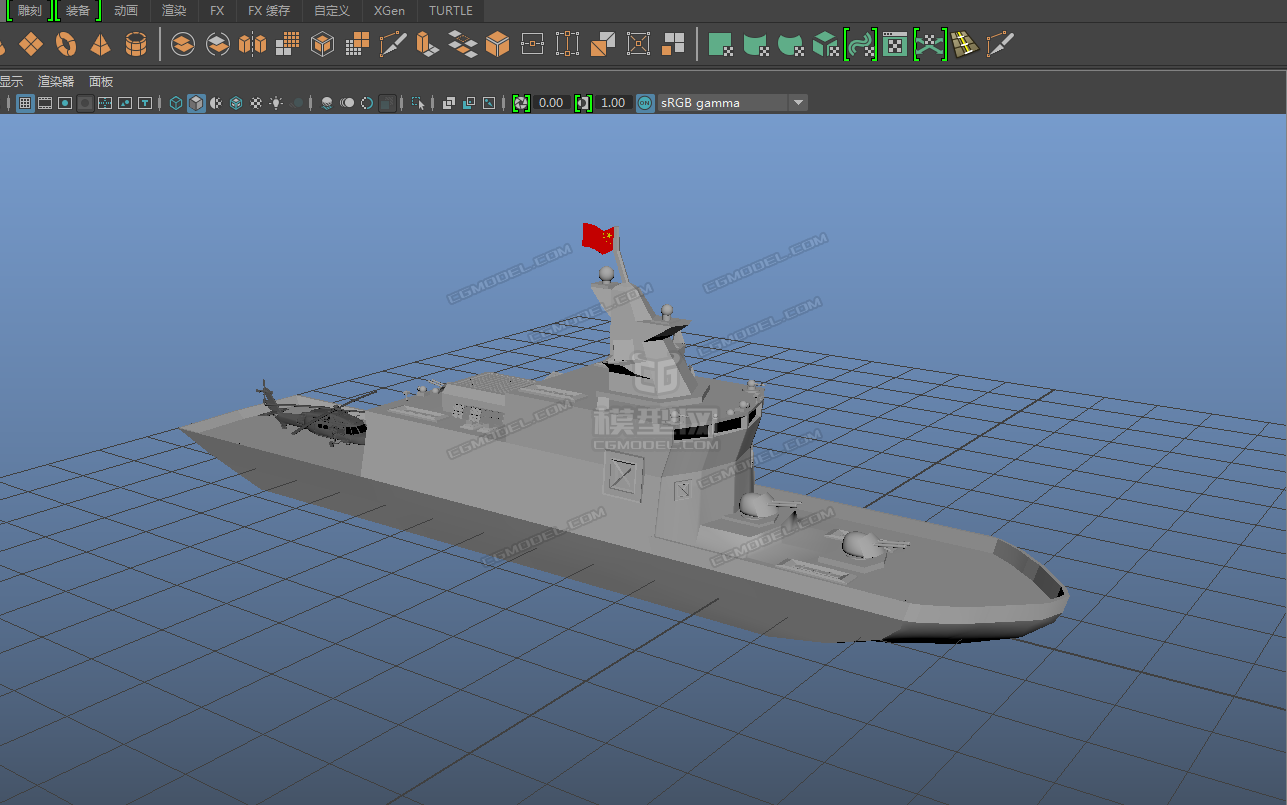The image size is (1287, 805).
Task: Click the Cylindrical UV mapping icon
Action: point(756,44)
